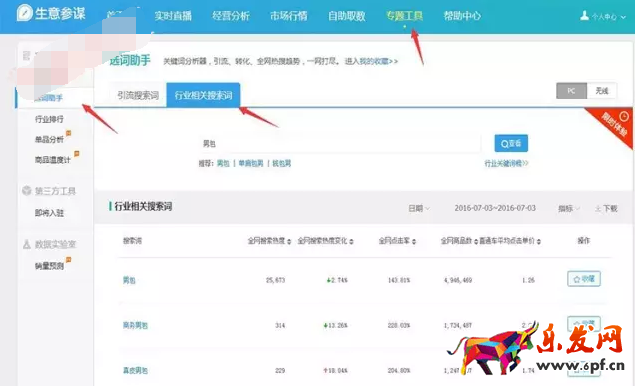
Task: Click the cube icon beside 第三方工具
Action: [27, 190]
